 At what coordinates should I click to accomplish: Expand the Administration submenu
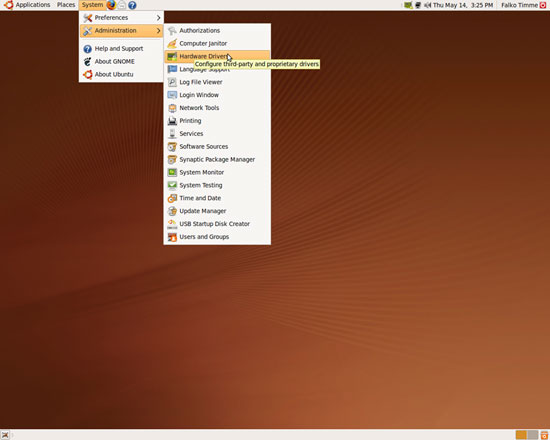tap(121, 31)
